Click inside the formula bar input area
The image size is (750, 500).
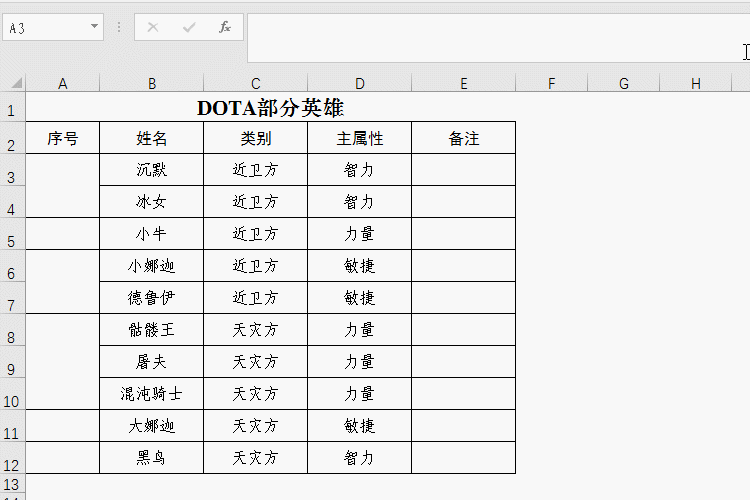pyautogui.click(x=497, y=38)
